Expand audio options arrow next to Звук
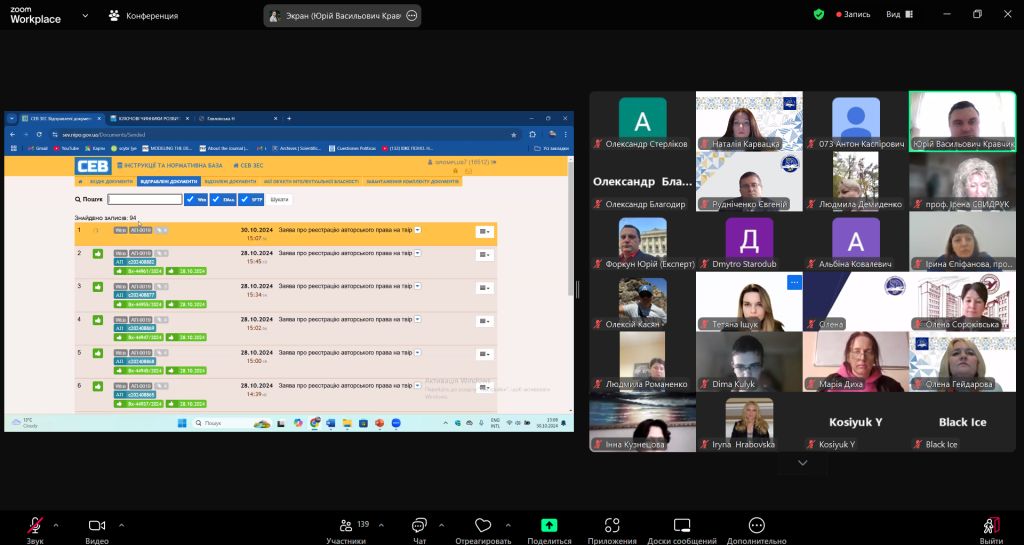 click(x=56, y=525)
